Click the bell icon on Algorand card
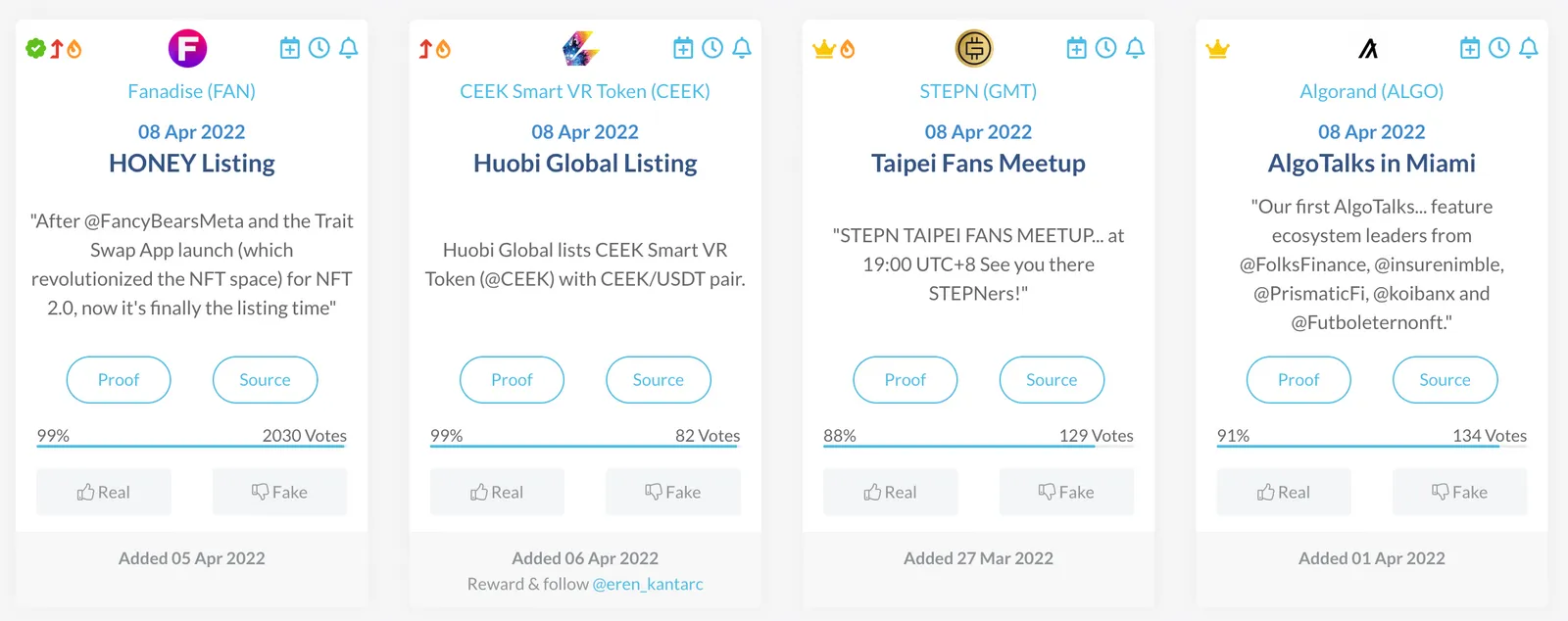This screenshot has height=621, width=1568. pos(1528,48)
